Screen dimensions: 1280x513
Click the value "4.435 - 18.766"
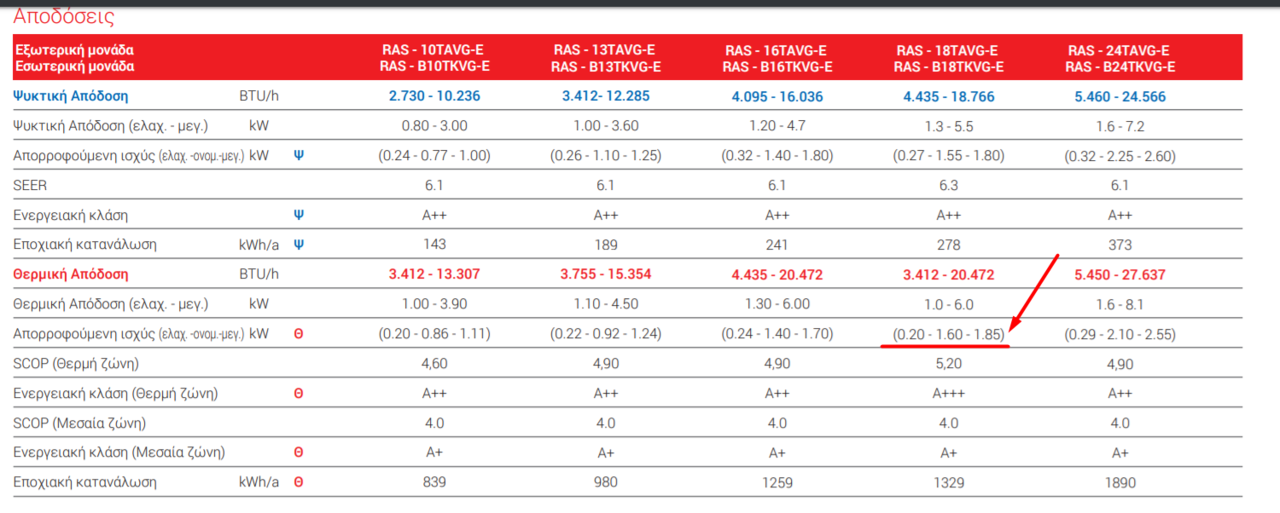pyautogui.click(x=949, y=97)
